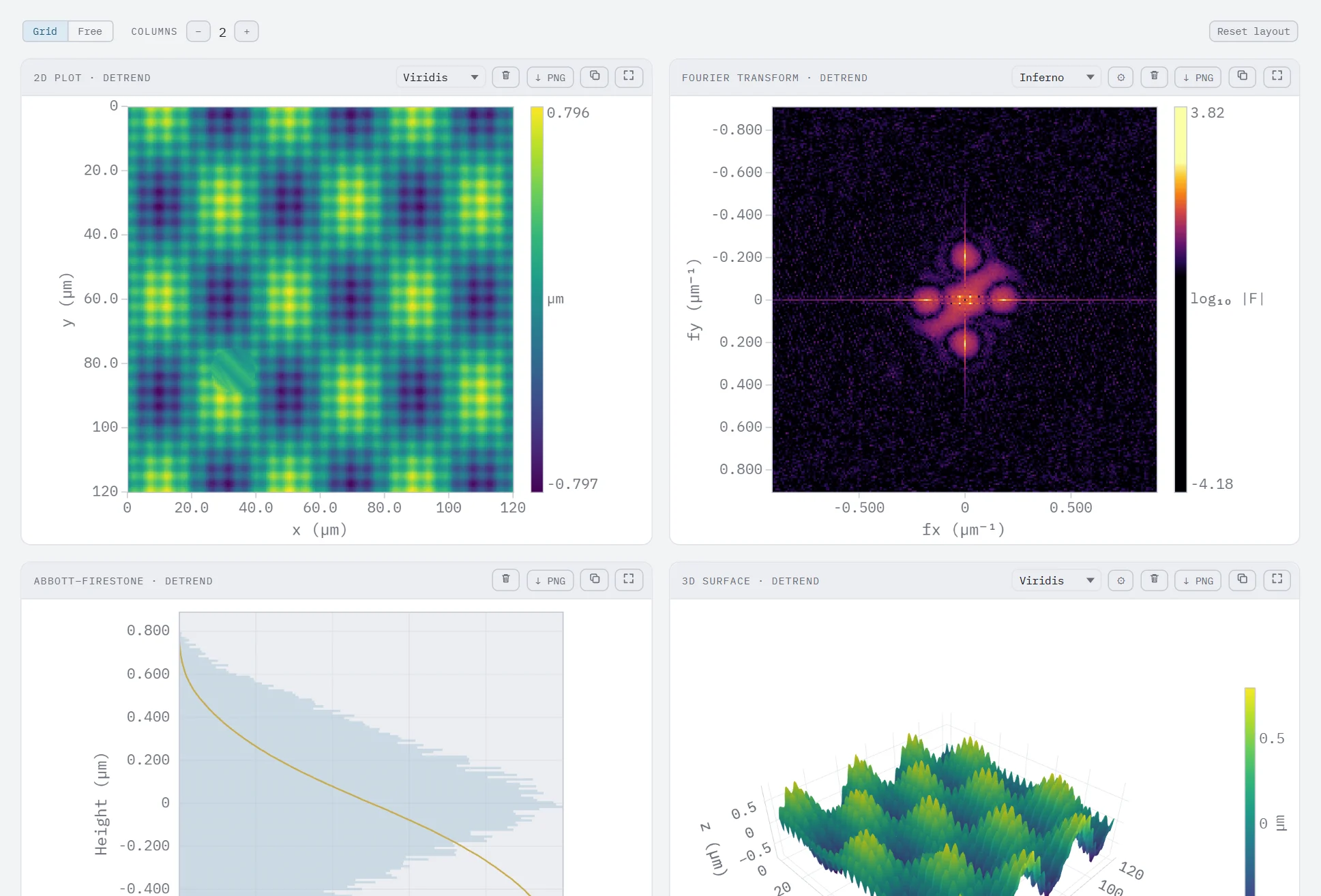Click the Fourier spectrum image center

pyautogui.click(x=964, y=299)
